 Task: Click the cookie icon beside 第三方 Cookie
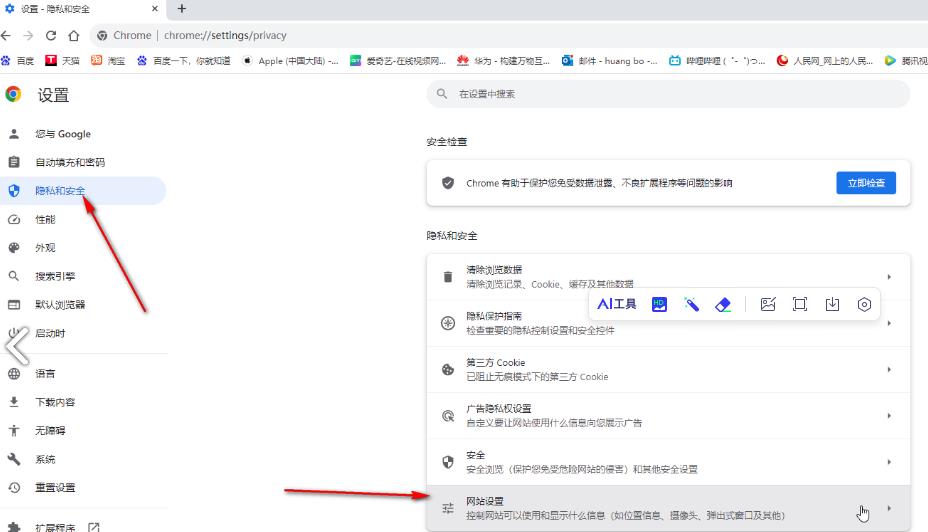pyautogui.click(x=448, y=370)
